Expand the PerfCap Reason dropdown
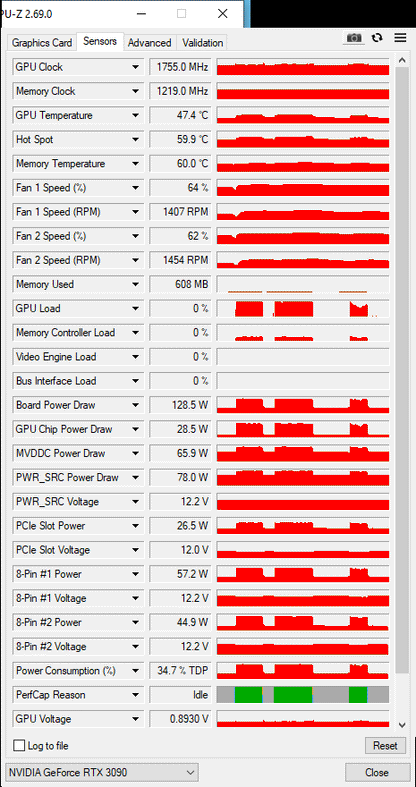This screenshot has width=416, height=787. [x=135, y=695]
